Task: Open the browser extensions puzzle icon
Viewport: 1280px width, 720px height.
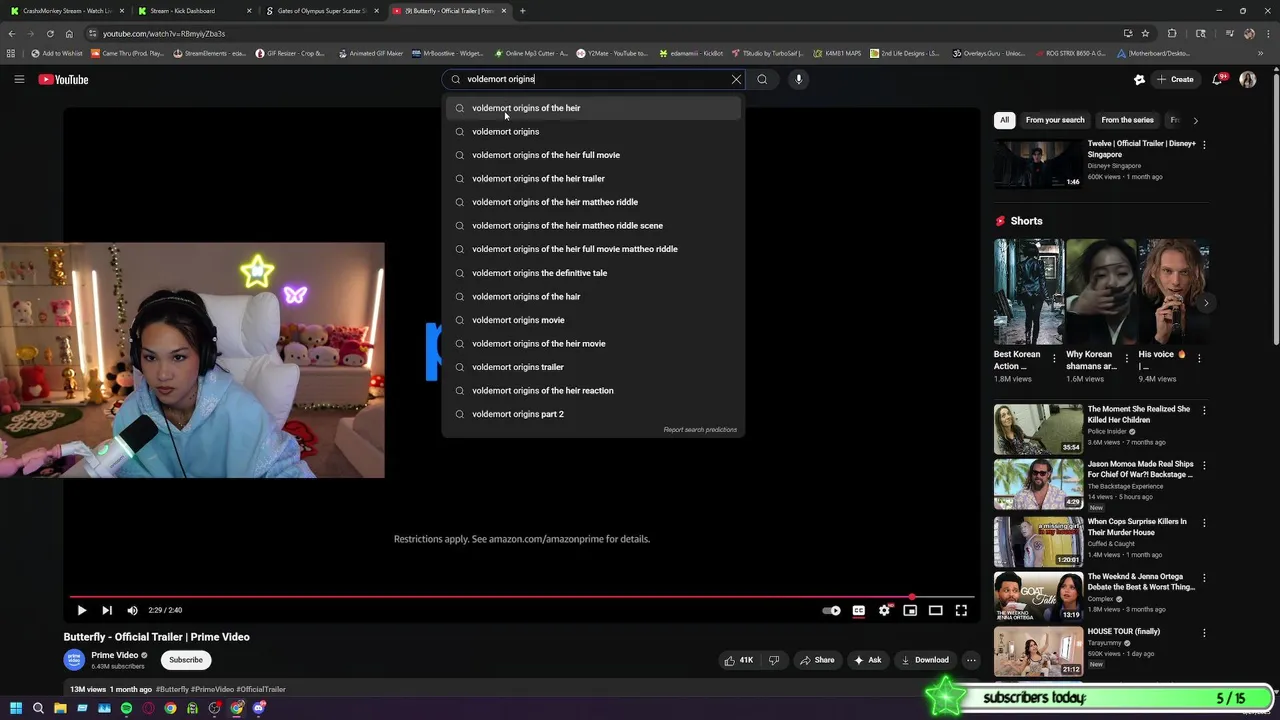Action: coord(1172,33)
